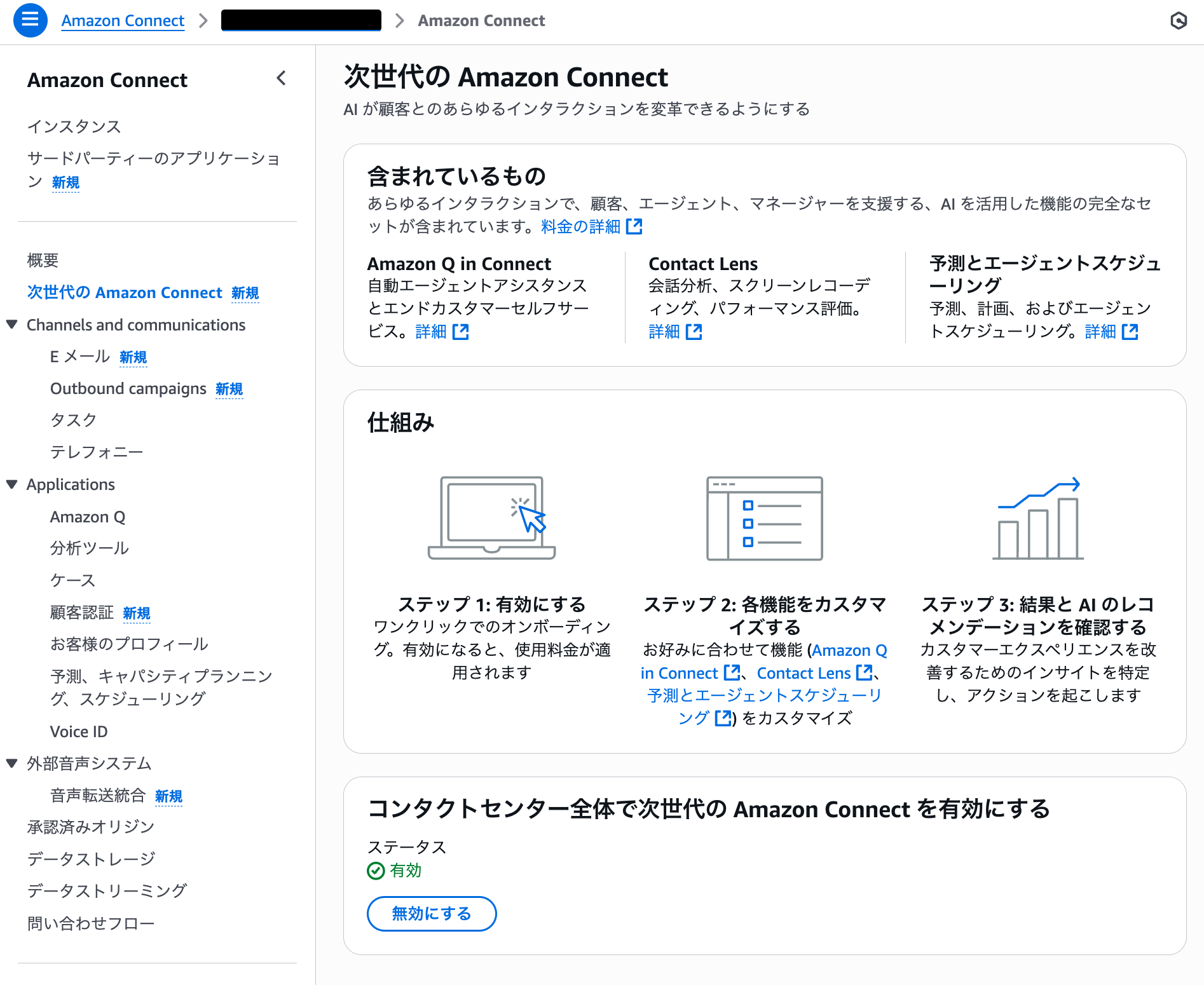
Task: Open E メール in the sidebar
Action: click(80, 357)
